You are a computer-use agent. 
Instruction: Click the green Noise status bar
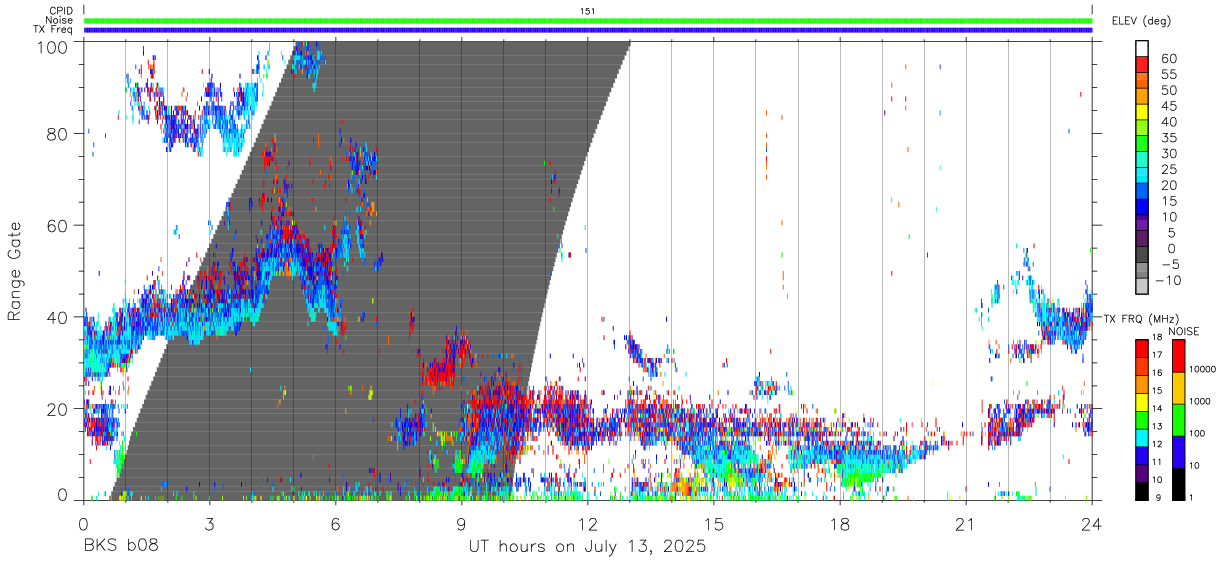pos(588,20)
